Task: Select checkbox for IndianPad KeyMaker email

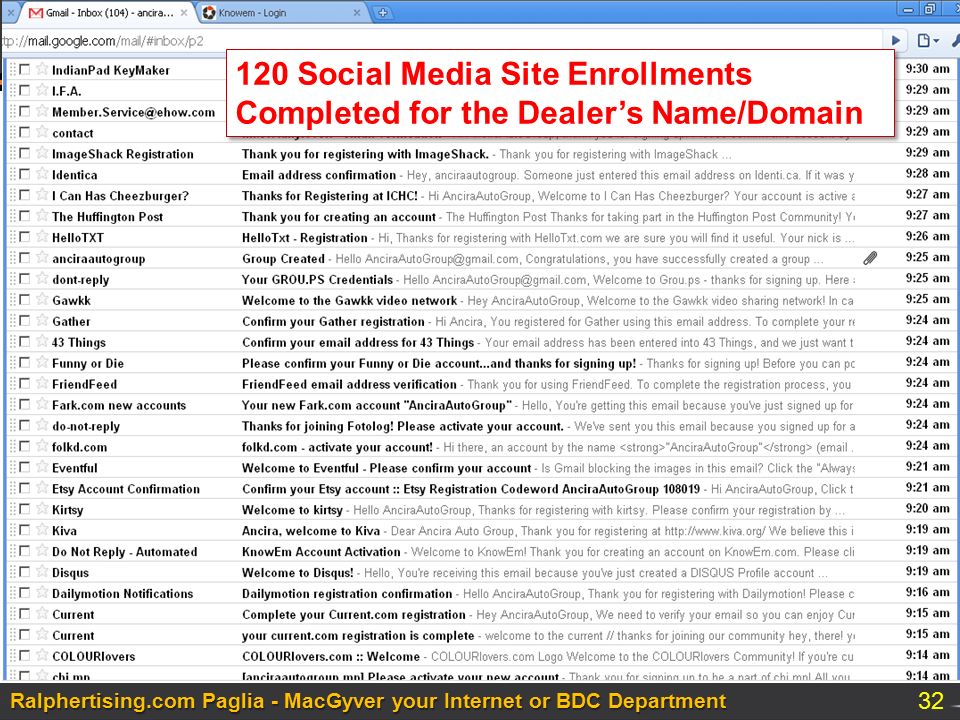Action: 24,69
